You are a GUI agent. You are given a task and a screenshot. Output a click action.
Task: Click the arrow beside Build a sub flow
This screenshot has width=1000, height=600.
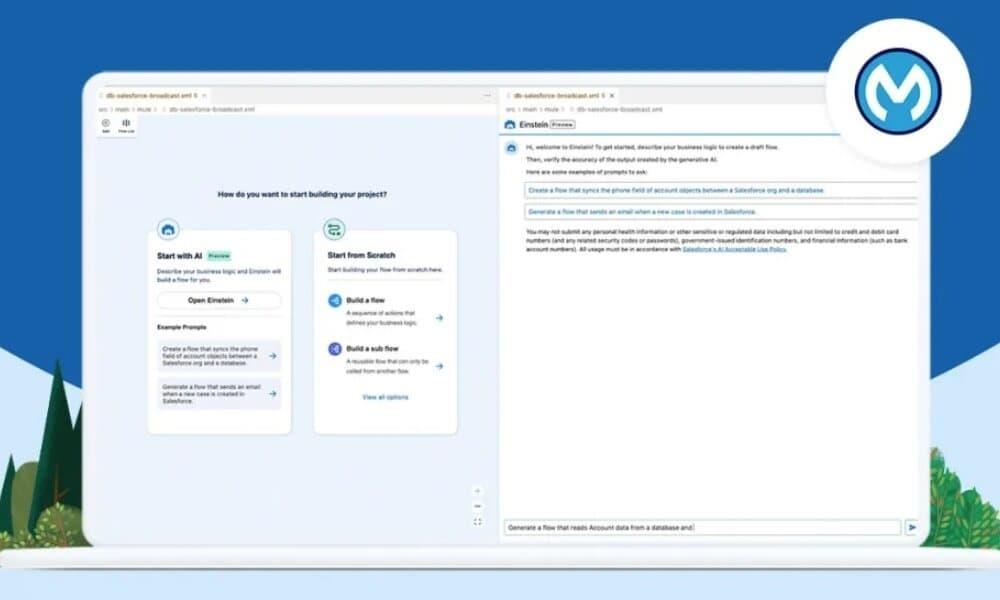click(x=439, y=366)
